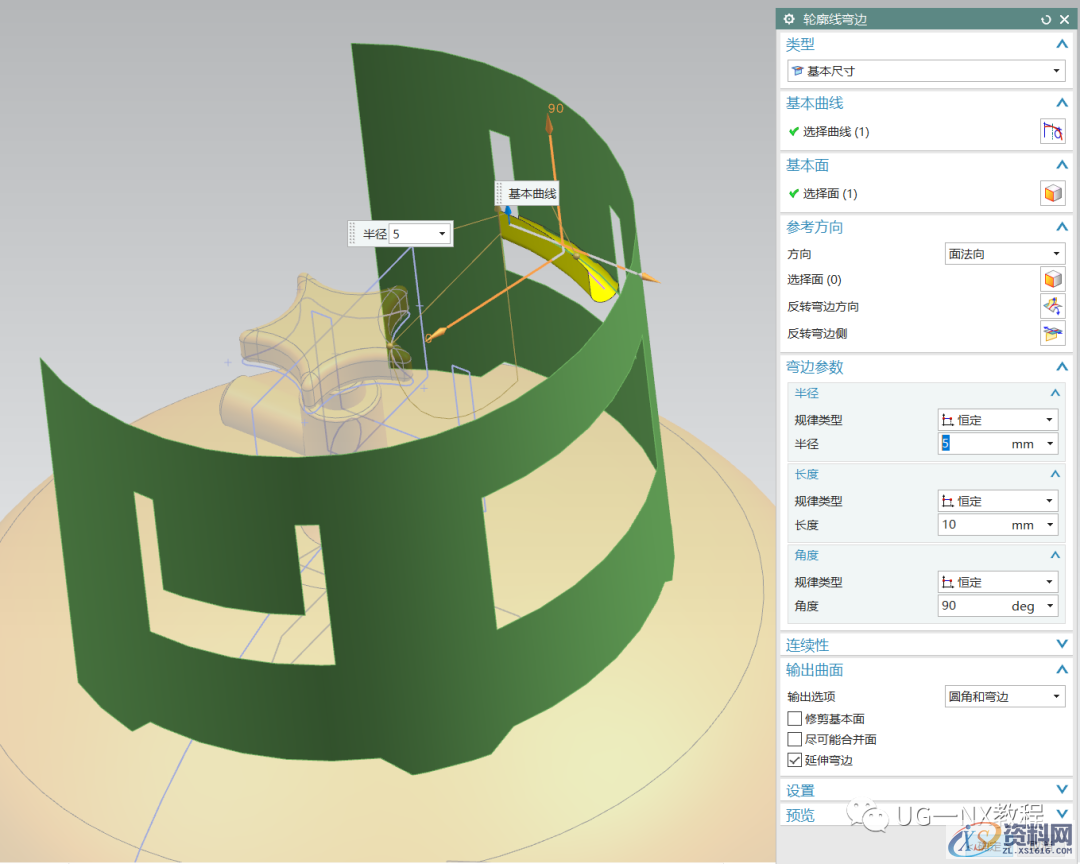The image size is (1080, 864).
Task: Enable the 修剪基本面 checkbox
Action: pyautogui.click(x=795, y=719)
